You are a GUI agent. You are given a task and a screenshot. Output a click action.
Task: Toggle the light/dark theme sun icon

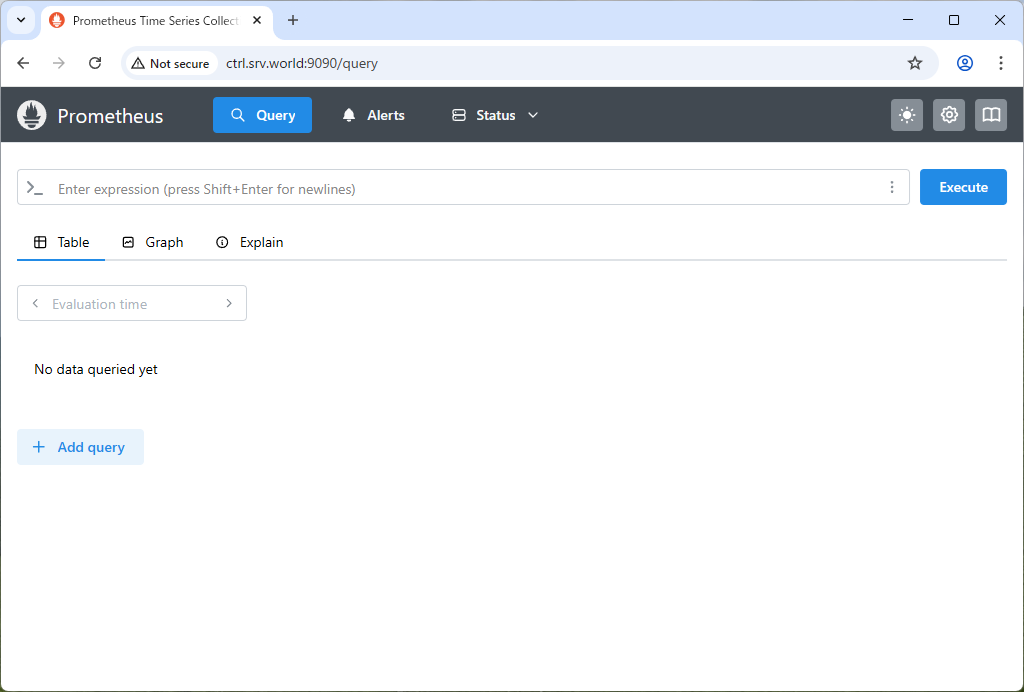pos(907,115)
